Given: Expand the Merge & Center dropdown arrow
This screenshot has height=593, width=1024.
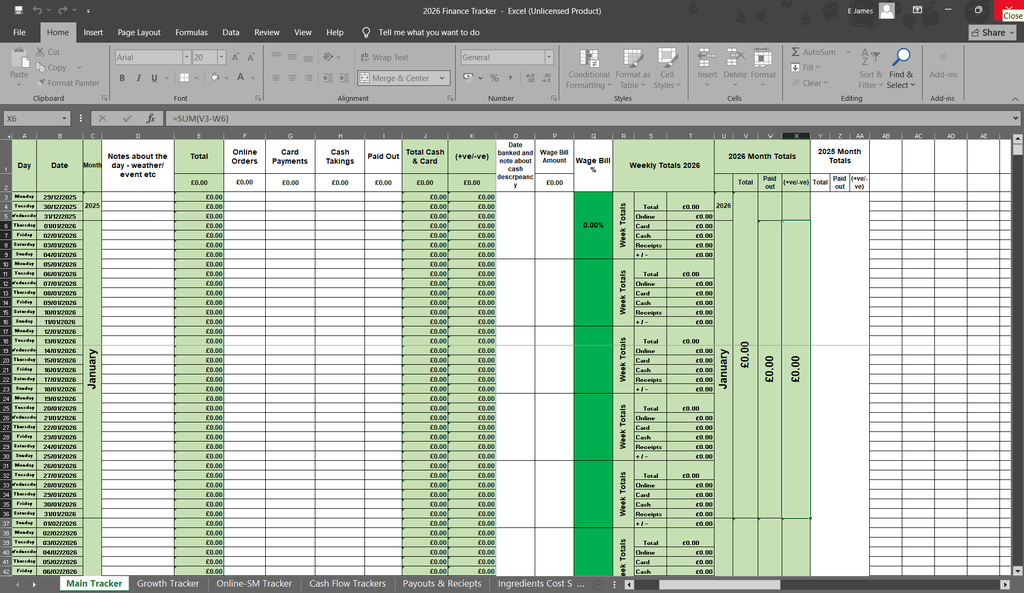Looking at the screenshot, I should [443, 78].
